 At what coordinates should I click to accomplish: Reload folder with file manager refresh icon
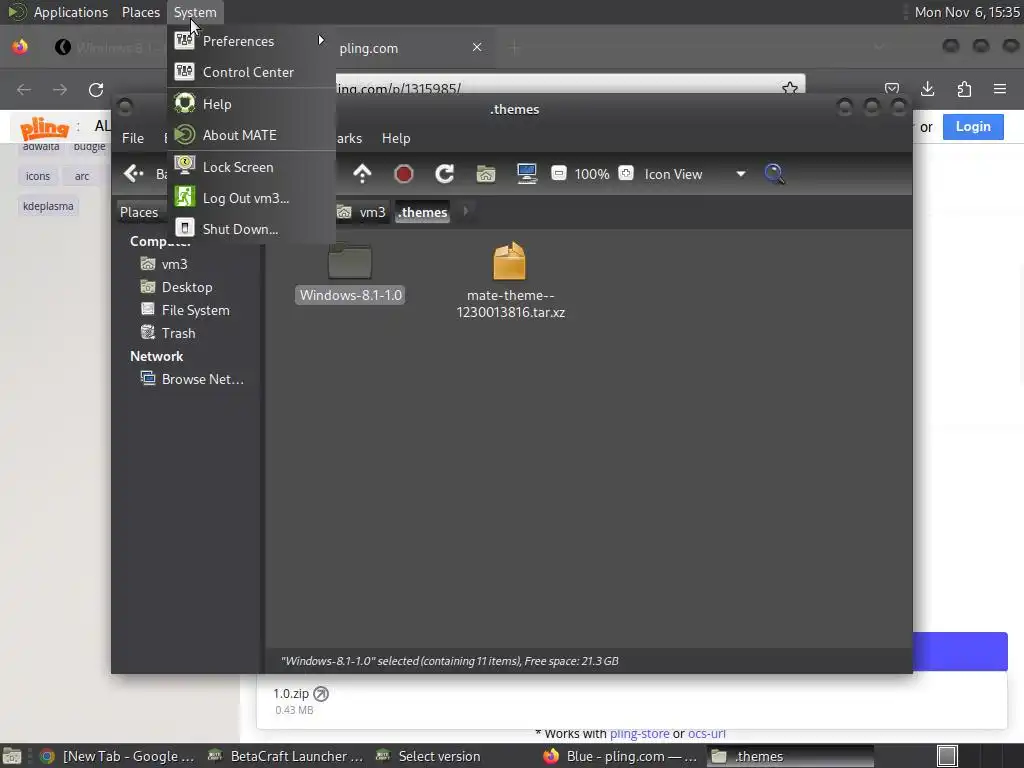445,174
